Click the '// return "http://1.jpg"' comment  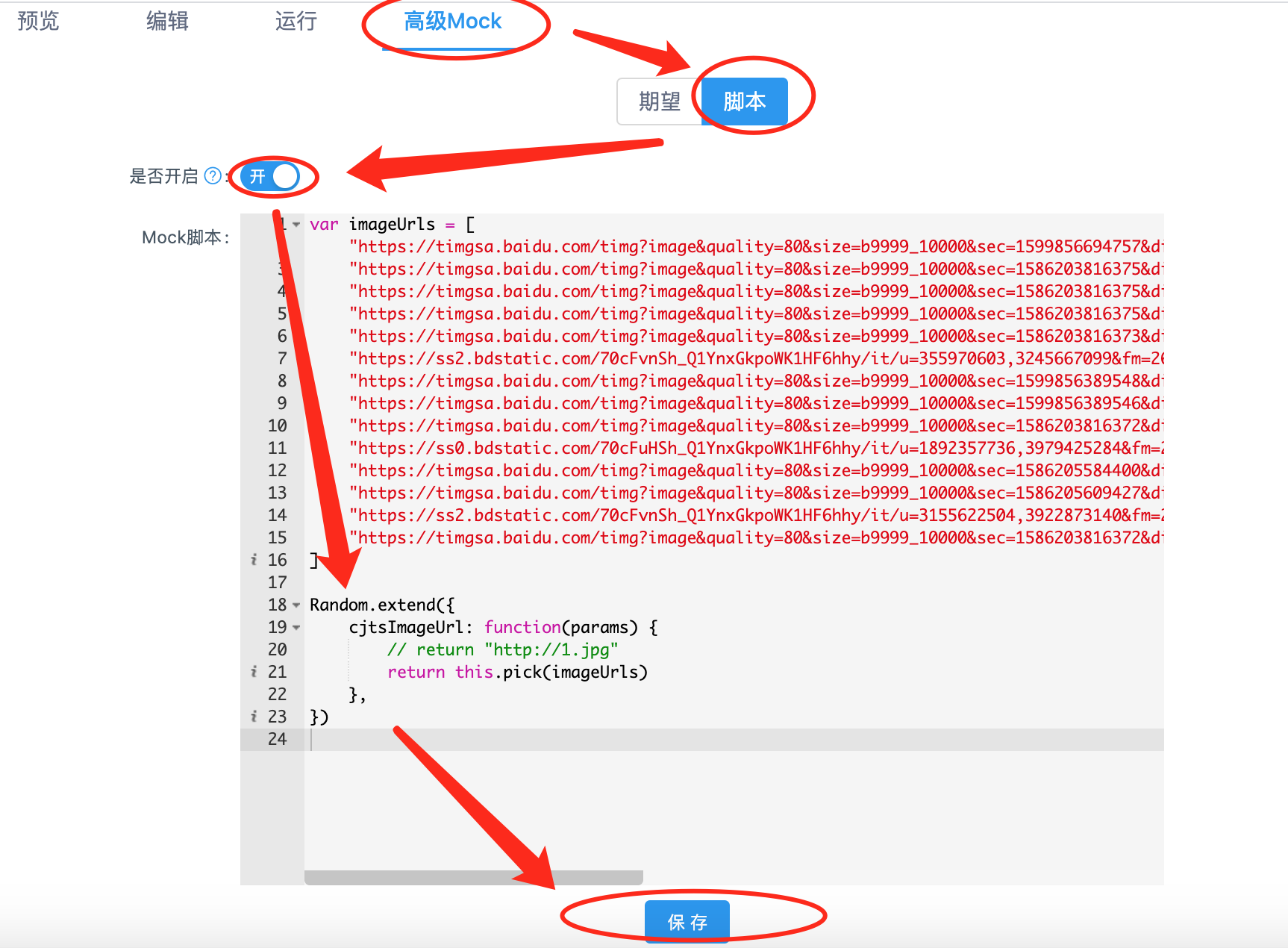pos(503,650)
